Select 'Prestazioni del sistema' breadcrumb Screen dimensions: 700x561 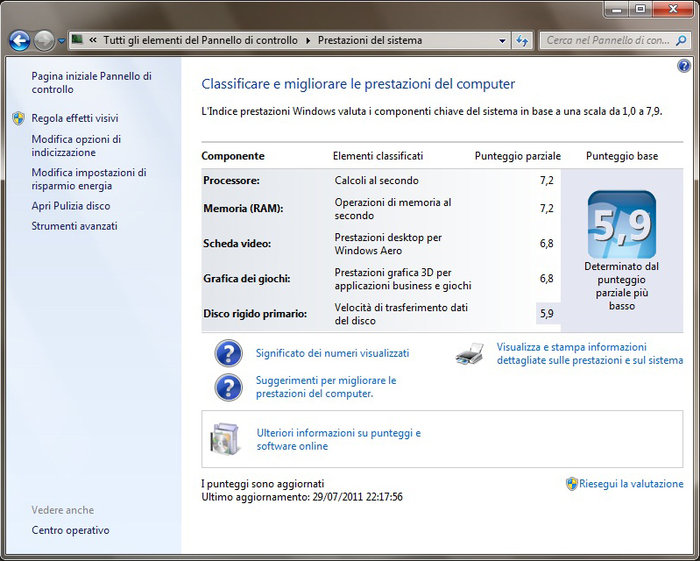pos(370,41)
